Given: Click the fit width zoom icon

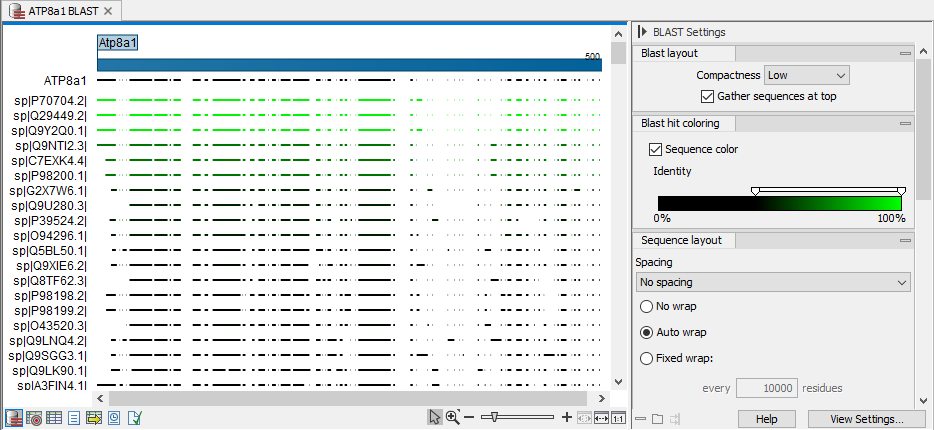Looking at the screenshot, I should coord(601,418).
